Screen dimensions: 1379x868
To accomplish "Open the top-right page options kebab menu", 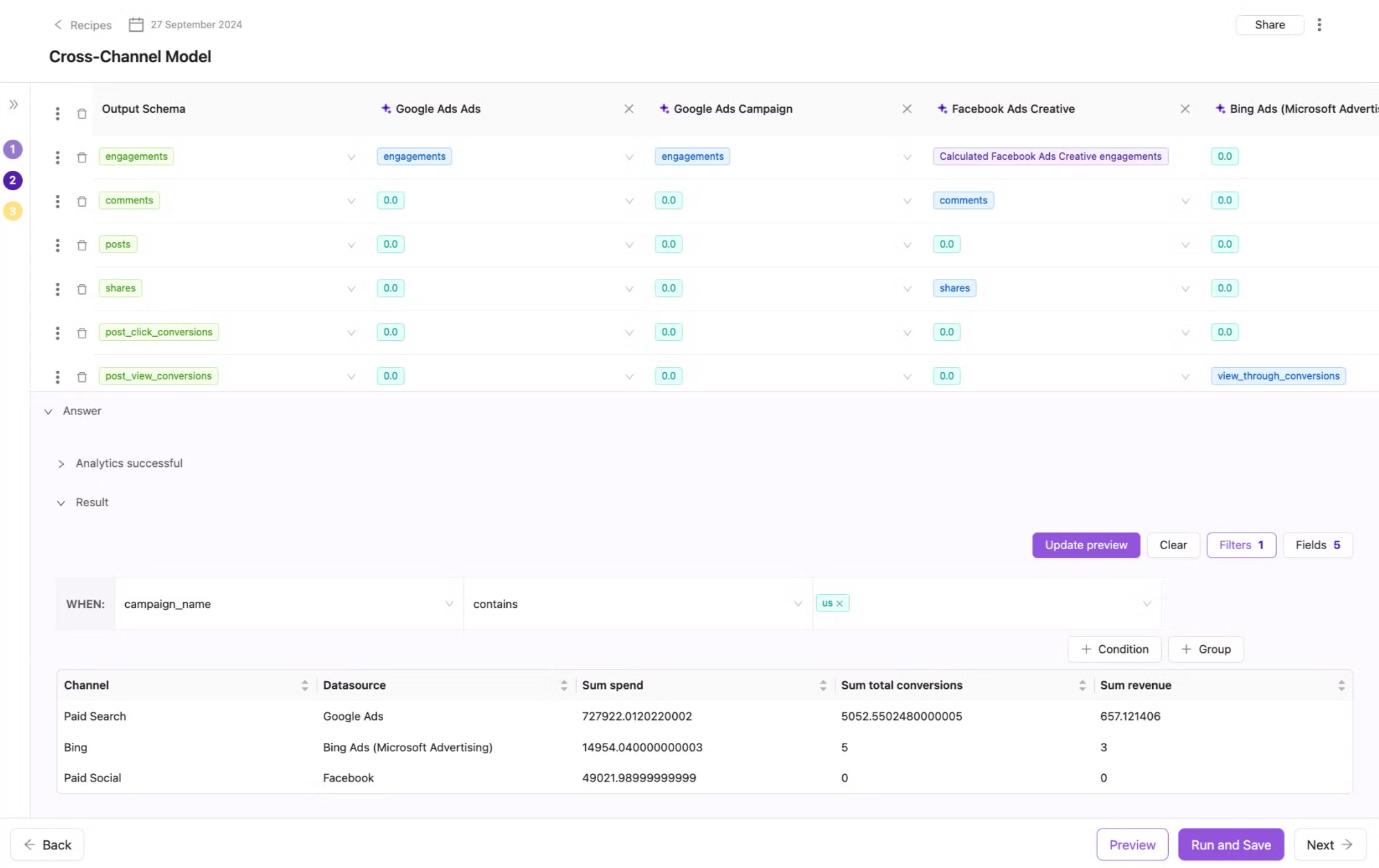I will pos(1319,25).
